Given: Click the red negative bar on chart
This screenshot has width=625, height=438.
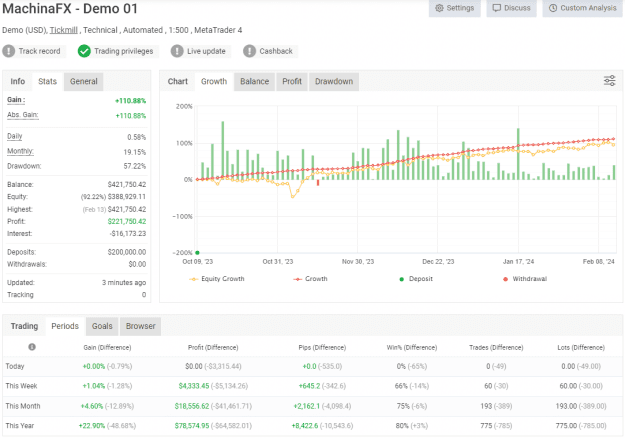Looking at the screenshot, I should click(318, 183).
